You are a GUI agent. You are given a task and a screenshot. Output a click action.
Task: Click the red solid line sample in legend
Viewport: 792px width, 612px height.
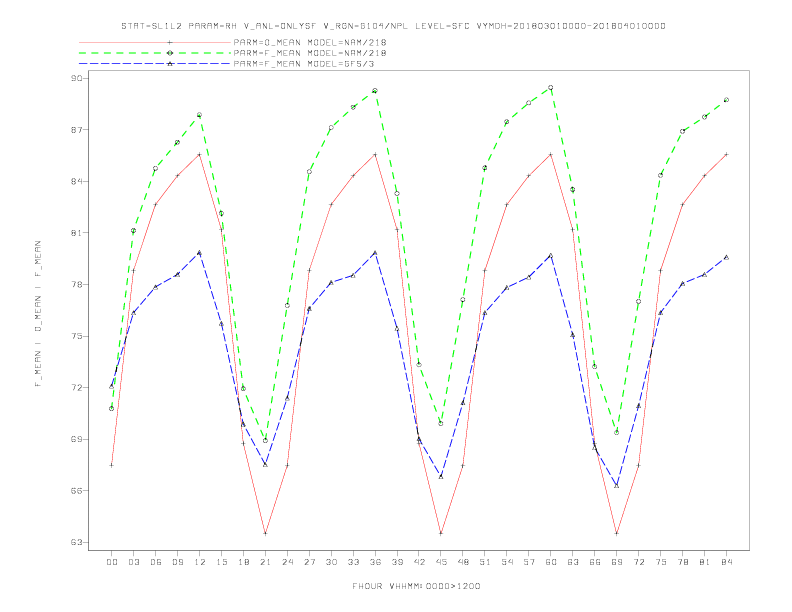pyautogui.click(x=155, y=42)
